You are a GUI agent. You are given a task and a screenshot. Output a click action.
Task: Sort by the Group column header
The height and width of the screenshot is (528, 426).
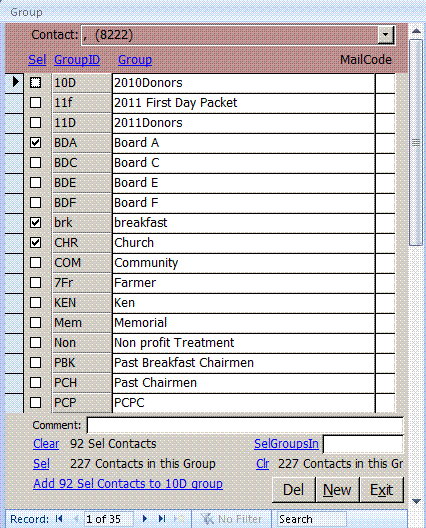[x=135, y=60]
